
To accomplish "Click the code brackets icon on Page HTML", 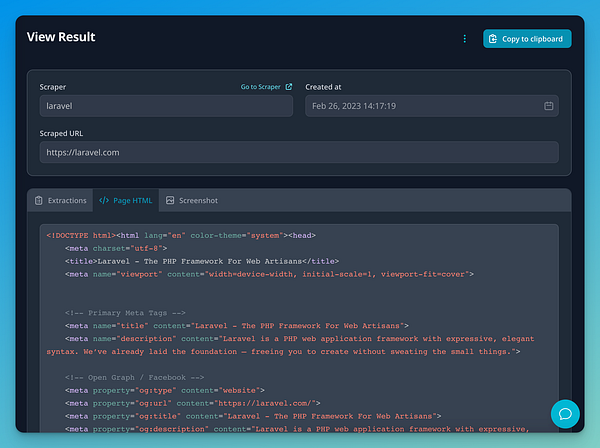I will [104, 200].
